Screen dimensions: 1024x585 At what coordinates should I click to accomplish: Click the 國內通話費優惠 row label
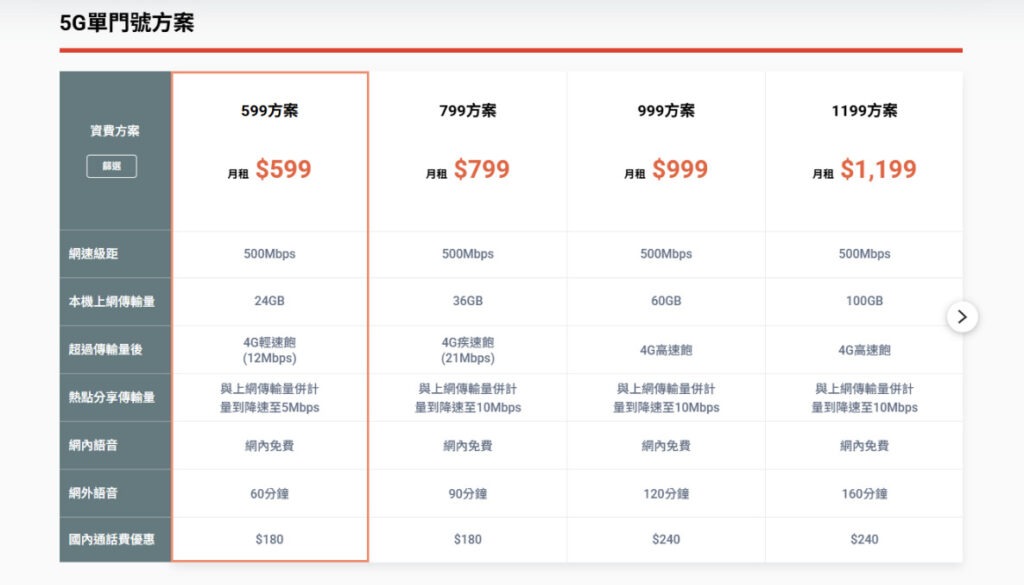[x=111, y=539]
